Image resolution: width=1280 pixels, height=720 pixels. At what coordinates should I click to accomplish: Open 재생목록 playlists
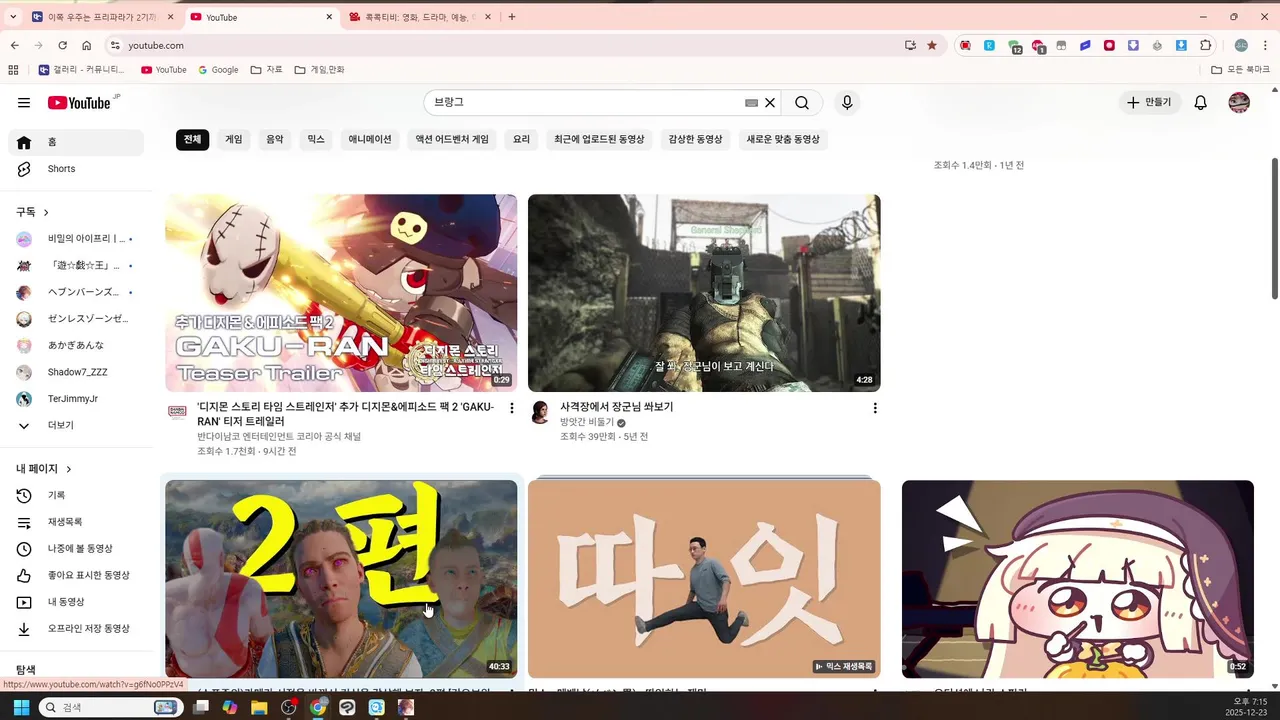[x=76, y=522]
